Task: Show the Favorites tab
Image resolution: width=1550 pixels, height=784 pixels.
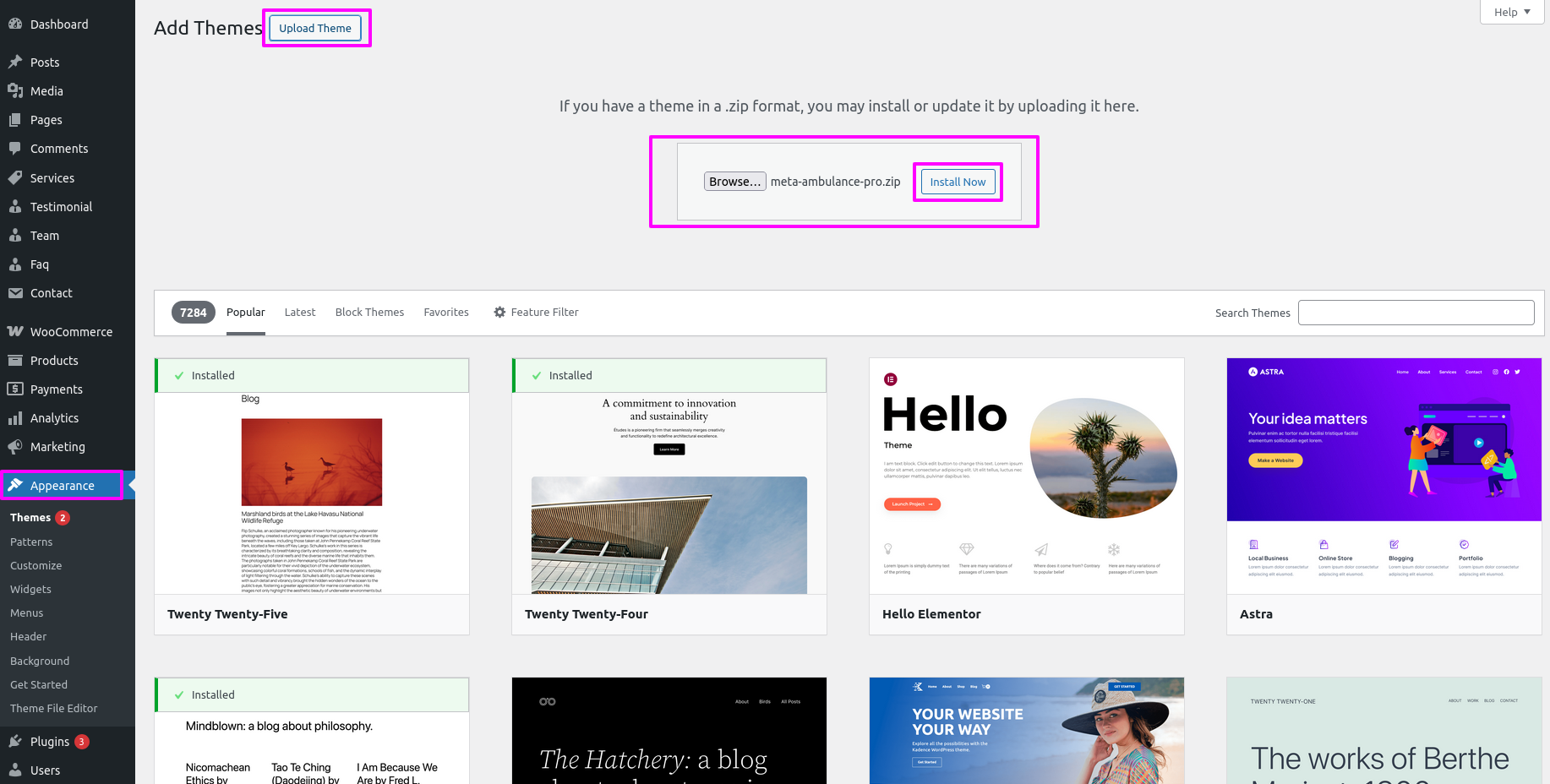Action: coord(446,312)
